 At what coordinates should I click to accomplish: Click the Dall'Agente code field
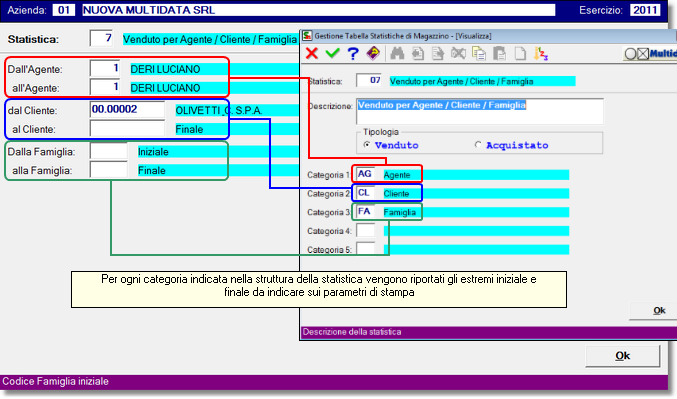(104, 69)
